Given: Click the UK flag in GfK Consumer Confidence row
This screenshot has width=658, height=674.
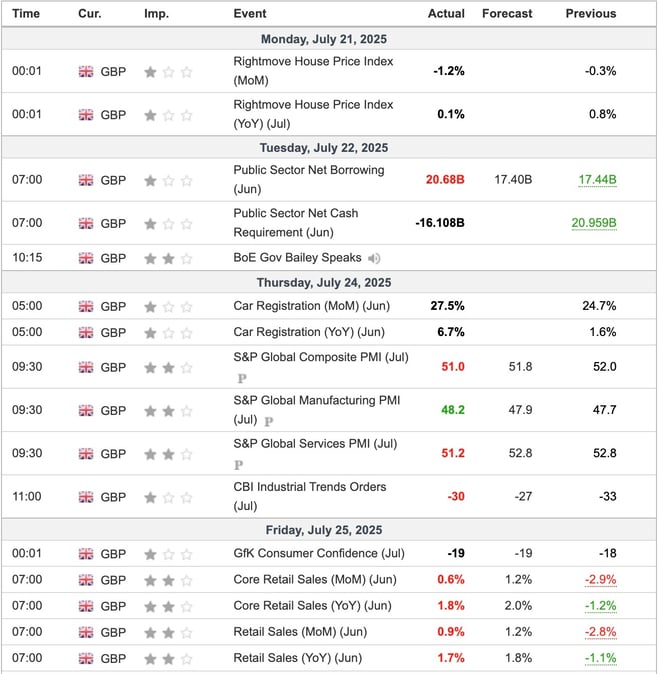Looking at the screenshot, I should pos(86,554).
